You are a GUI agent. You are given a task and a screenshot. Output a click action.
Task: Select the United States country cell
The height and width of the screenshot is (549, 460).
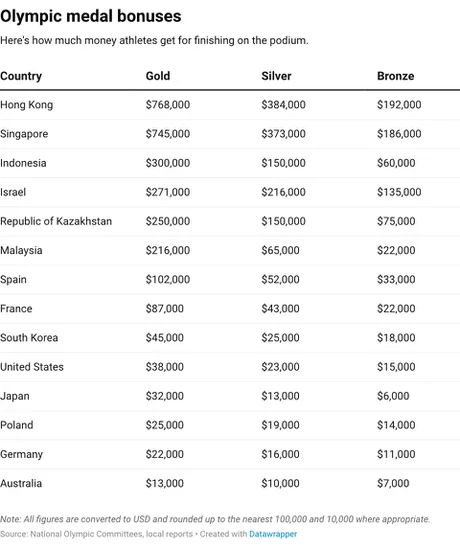point(32,367)
